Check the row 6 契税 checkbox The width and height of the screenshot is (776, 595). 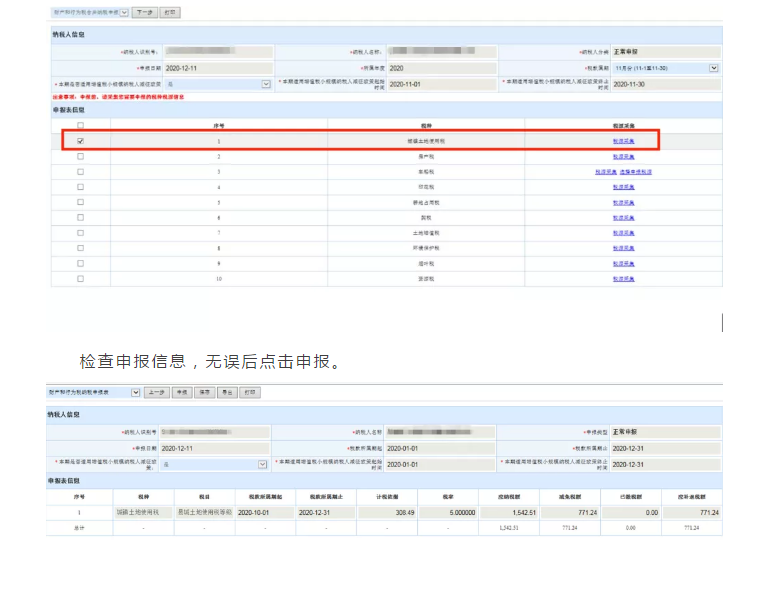(81, 217)
